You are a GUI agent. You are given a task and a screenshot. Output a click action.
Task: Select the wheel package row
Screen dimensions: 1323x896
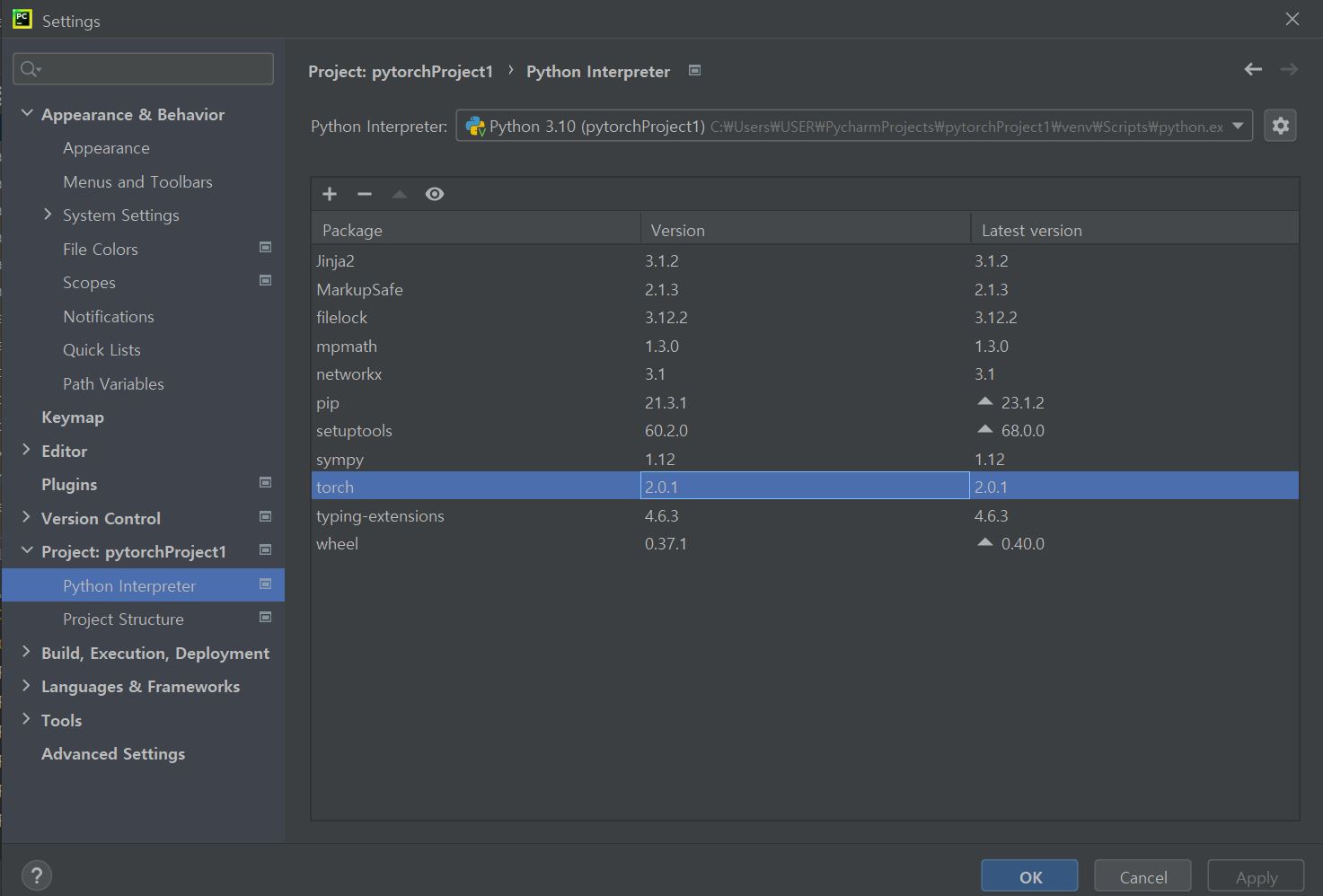[x=805, y=544]
